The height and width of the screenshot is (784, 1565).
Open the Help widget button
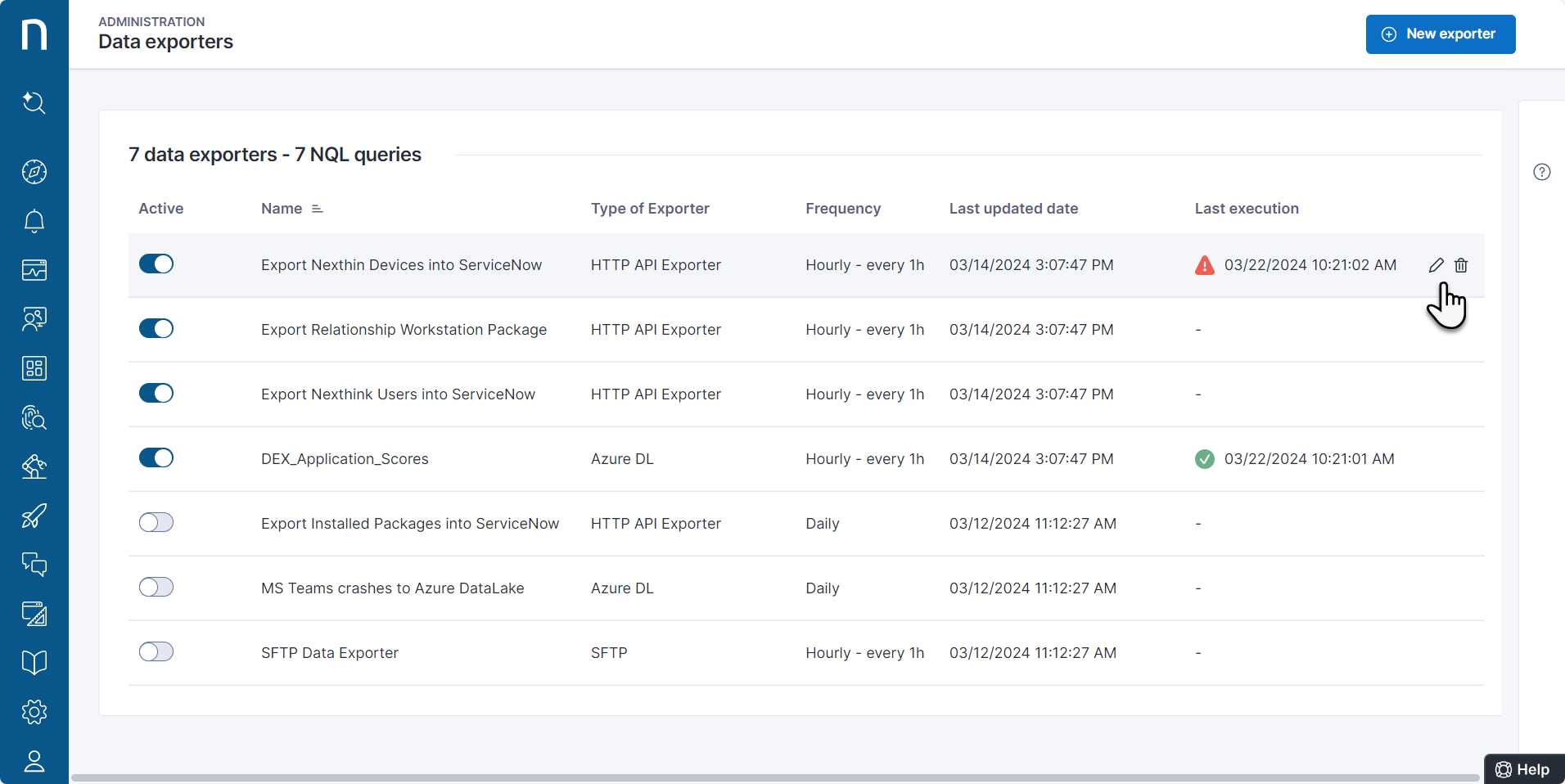tap(1524, 769)
